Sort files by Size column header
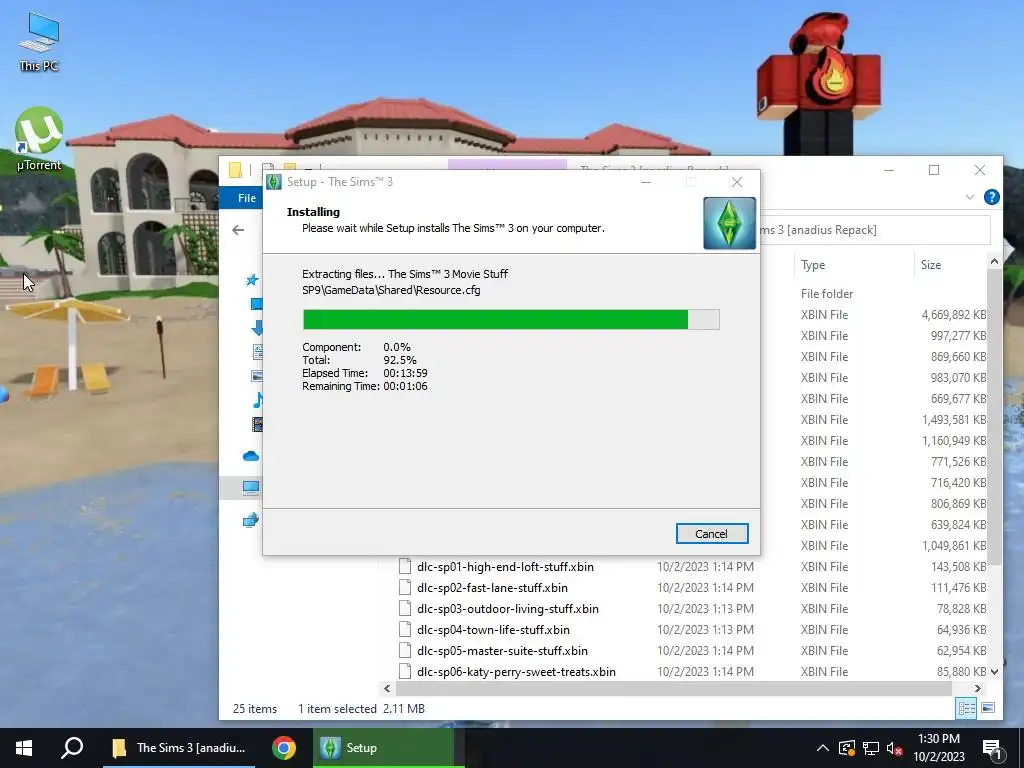This screenshot has height=768, width=1024. 931,264
